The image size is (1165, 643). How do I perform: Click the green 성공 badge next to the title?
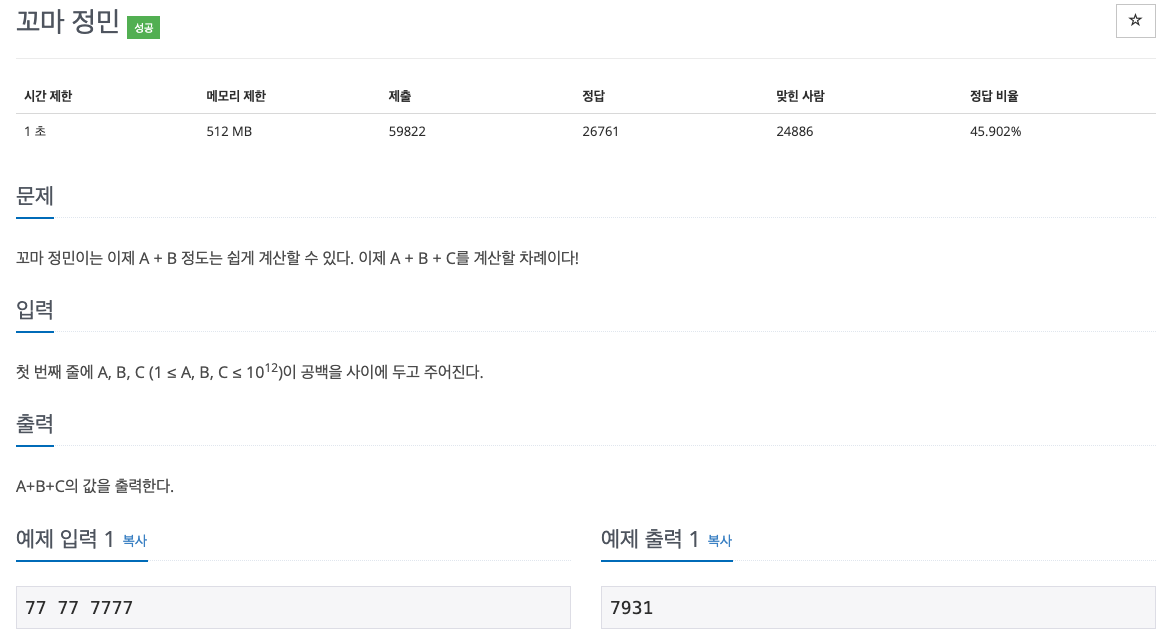tap(145, 27)
